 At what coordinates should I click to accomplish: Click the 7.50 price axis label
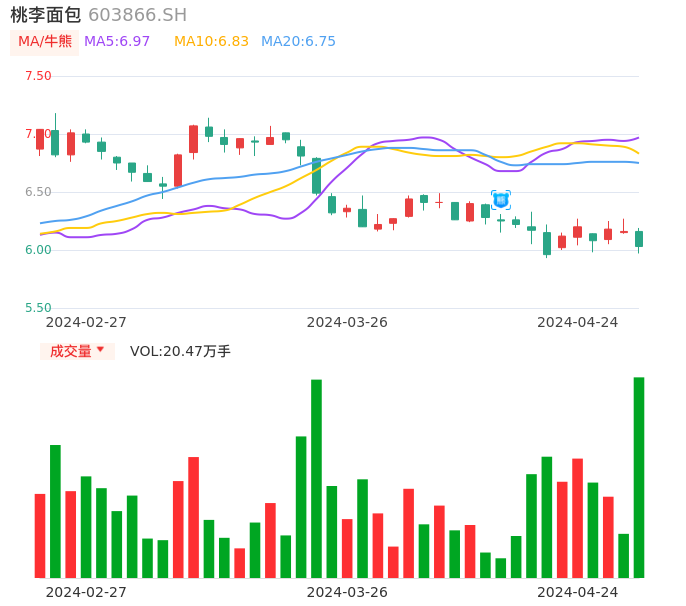tap(38, 76)
